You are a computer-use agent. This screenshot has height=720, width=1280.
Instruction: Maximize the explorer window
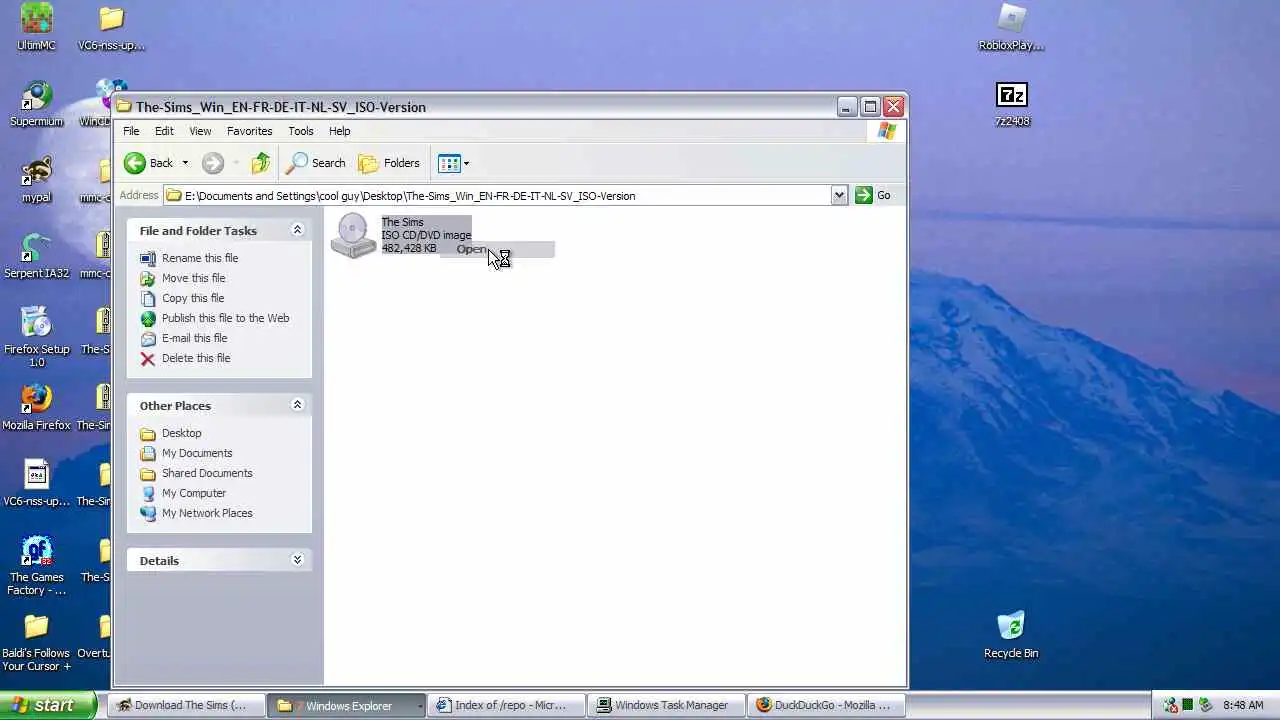(x=870, y=106)
